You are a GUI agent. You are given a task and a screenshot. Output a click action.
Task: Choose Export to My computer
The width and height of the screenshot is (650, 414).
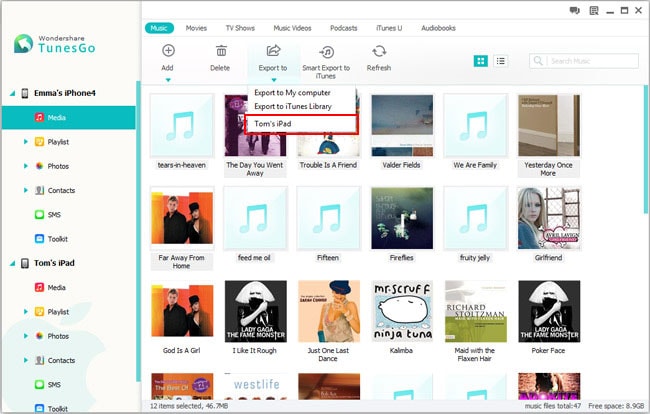[x=292, y=93]
